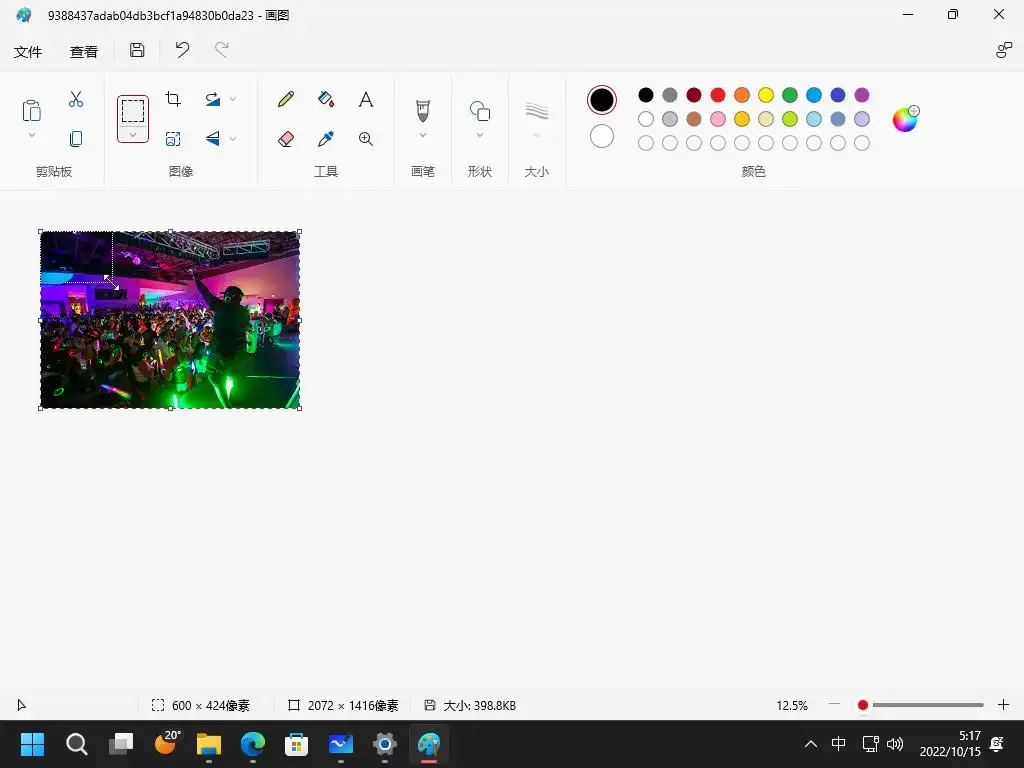Cut selection with scissors icon

[76, 99]
